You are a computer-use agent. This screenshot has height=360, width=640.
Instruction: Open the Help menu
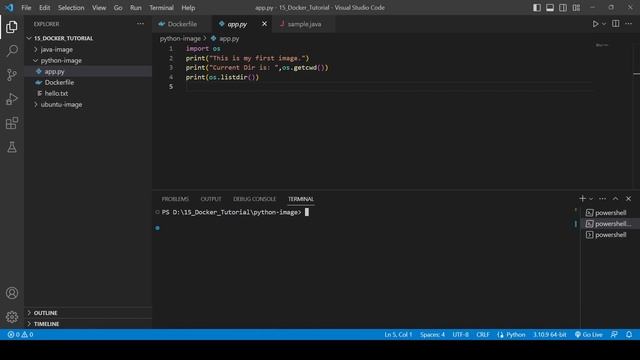click(188, 8)
